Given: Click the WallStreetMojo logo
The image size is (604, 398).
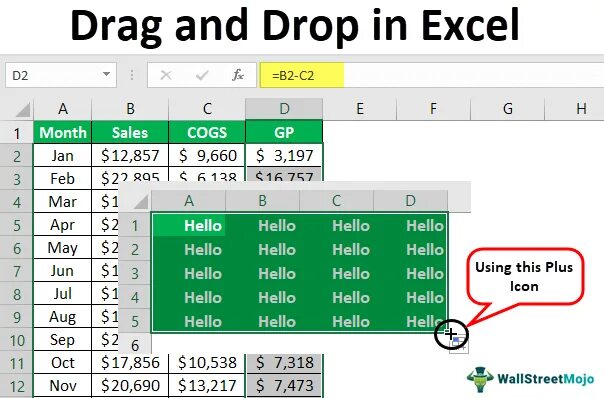Looking at the screenshot, I should (x=530, y=379).
